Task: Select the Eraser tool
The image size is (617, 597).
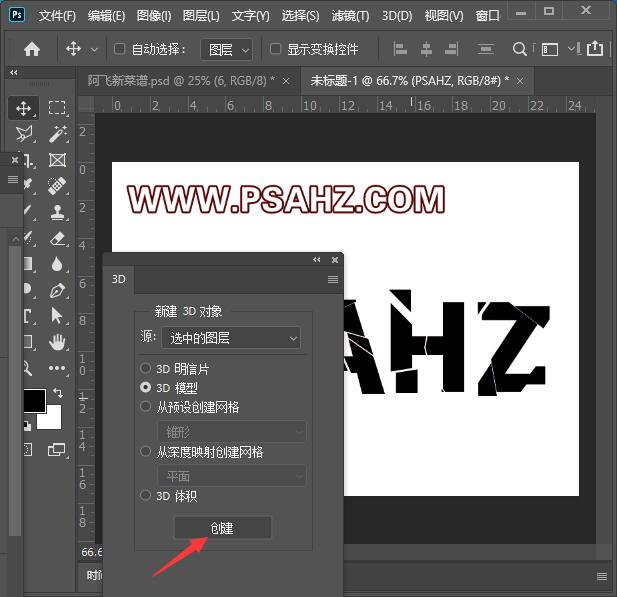Action: coord(58,238)
